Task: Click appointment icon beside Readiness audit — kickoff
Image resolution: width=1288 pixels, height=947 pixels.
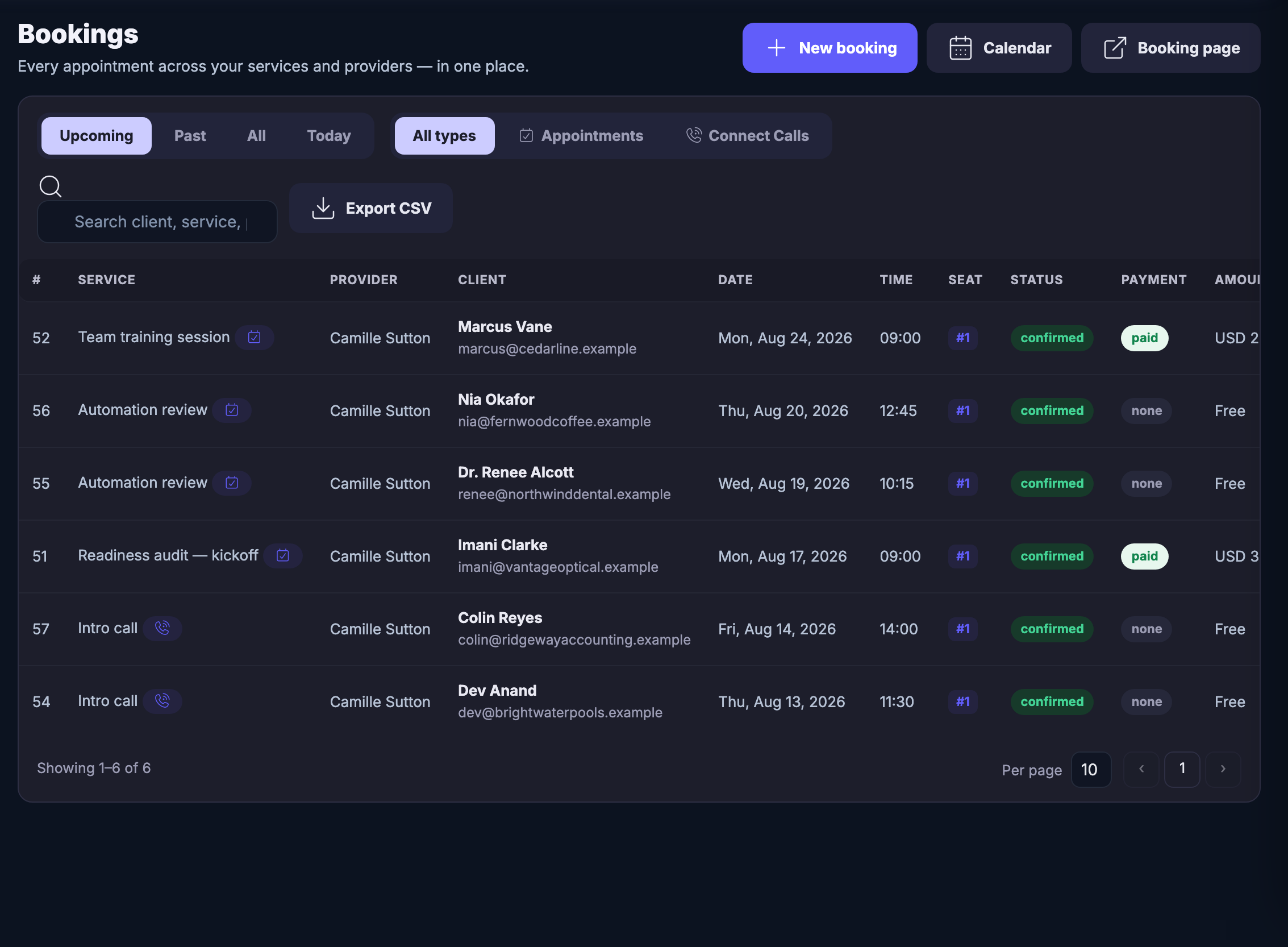Action: [x=282, y=555]
